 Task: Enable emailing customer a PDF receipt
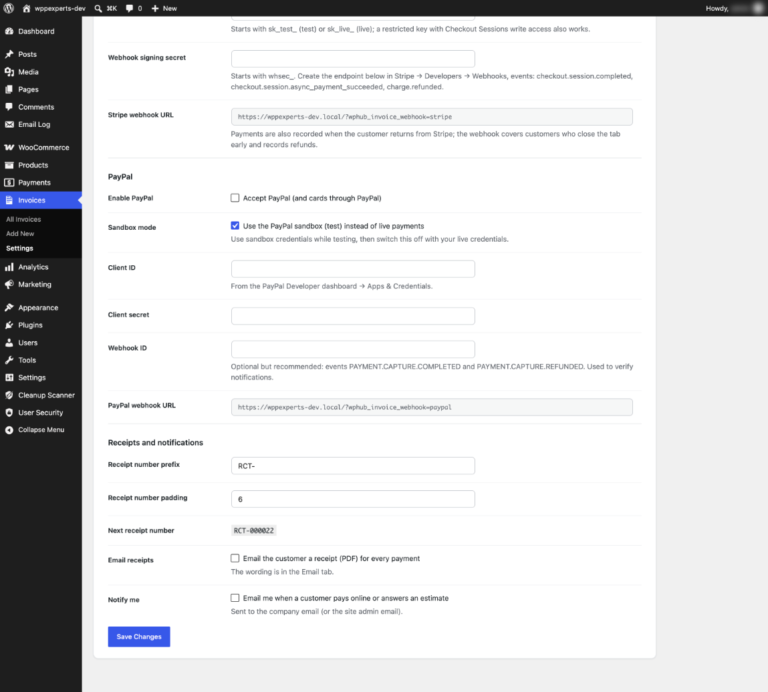[x=235, y=558]
